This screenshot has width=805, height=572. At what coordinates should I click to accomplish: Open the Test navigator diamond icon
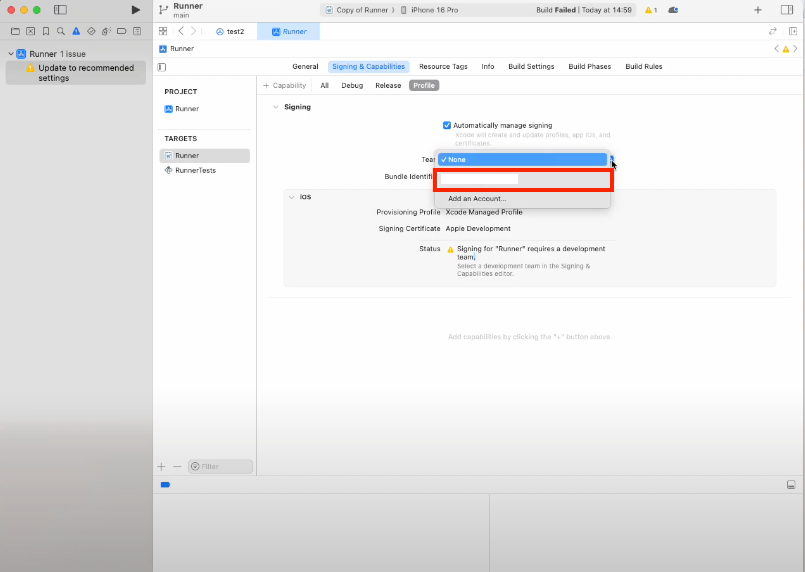click(91, 31)
